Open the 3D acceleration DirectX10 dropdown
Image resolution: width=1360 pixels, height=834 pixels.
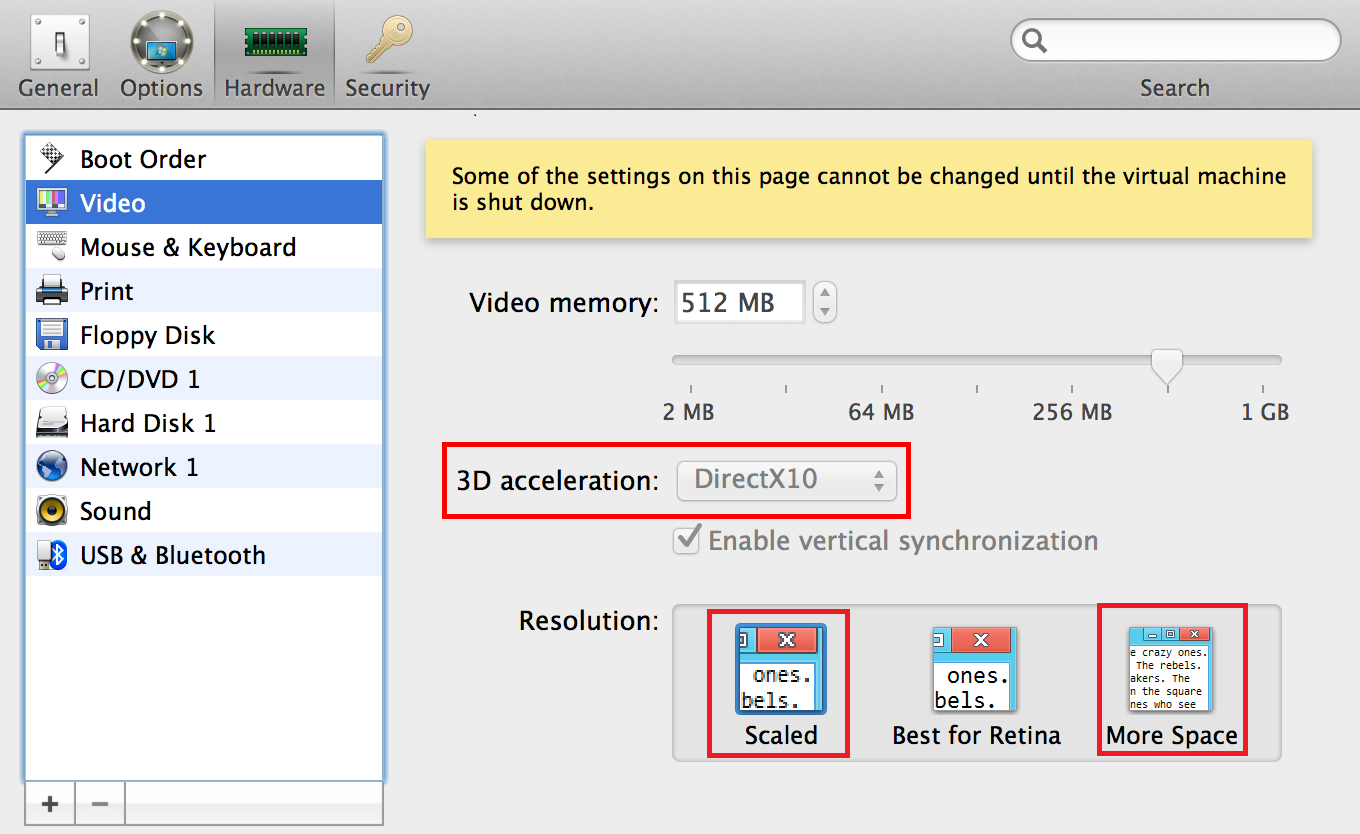(x=787, y=480)
